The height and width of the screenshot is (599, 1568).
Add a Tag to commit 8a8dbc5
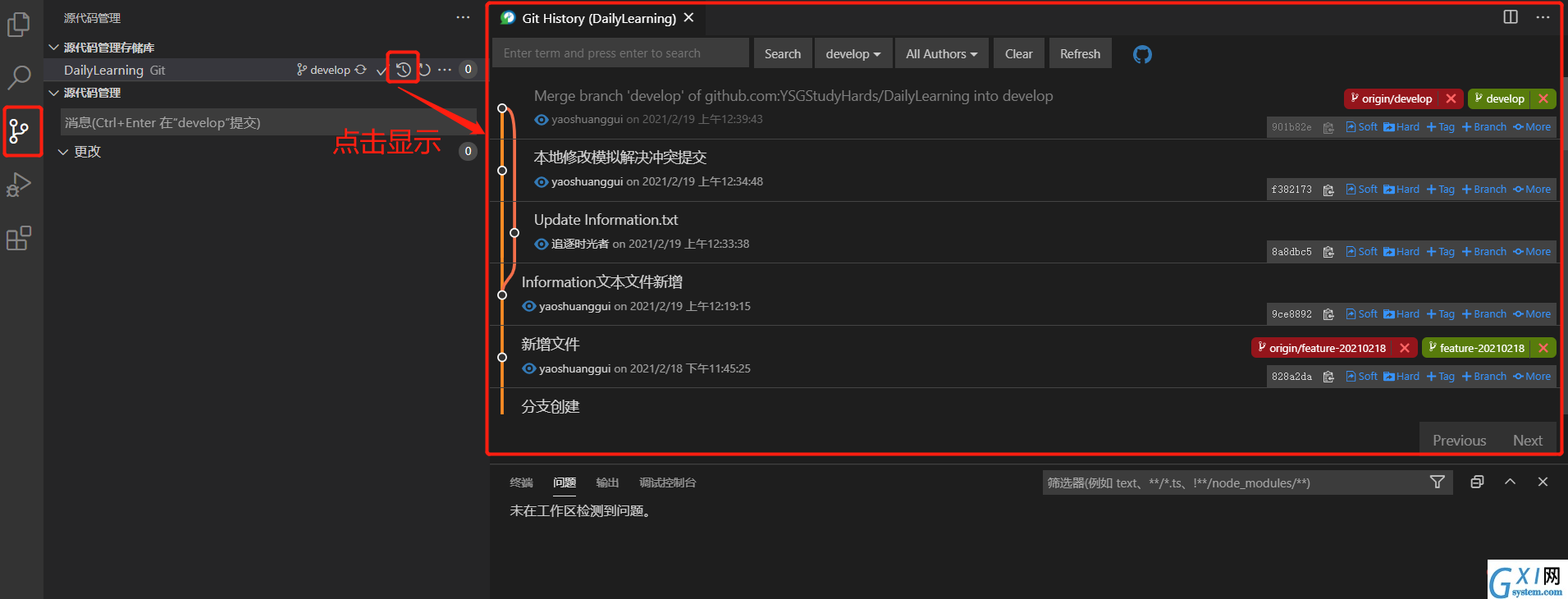pyautogui.click(x=1440, y=252)
